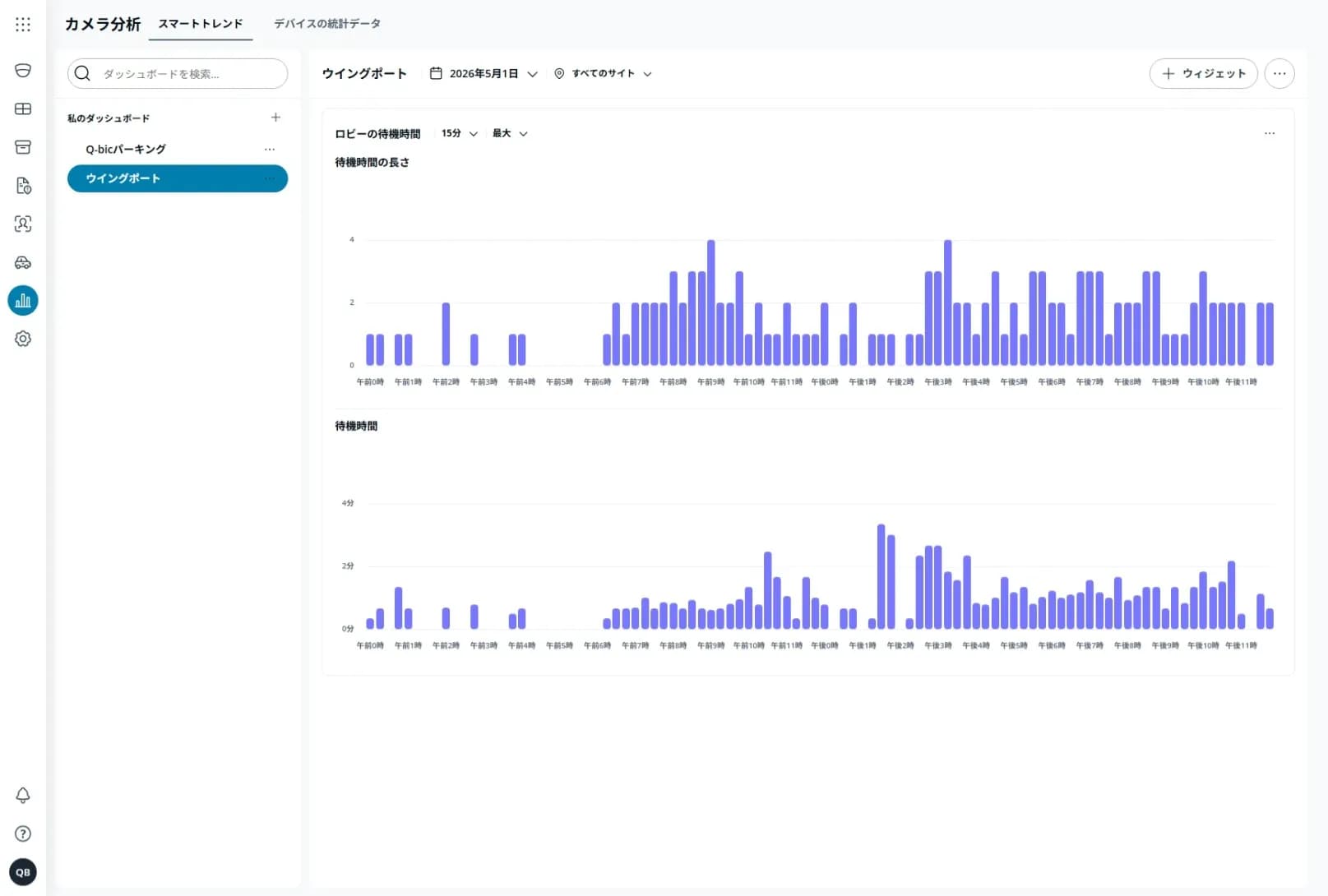
Task: Open the archive box sidebar icon
Action: click(x=23, y=147)
